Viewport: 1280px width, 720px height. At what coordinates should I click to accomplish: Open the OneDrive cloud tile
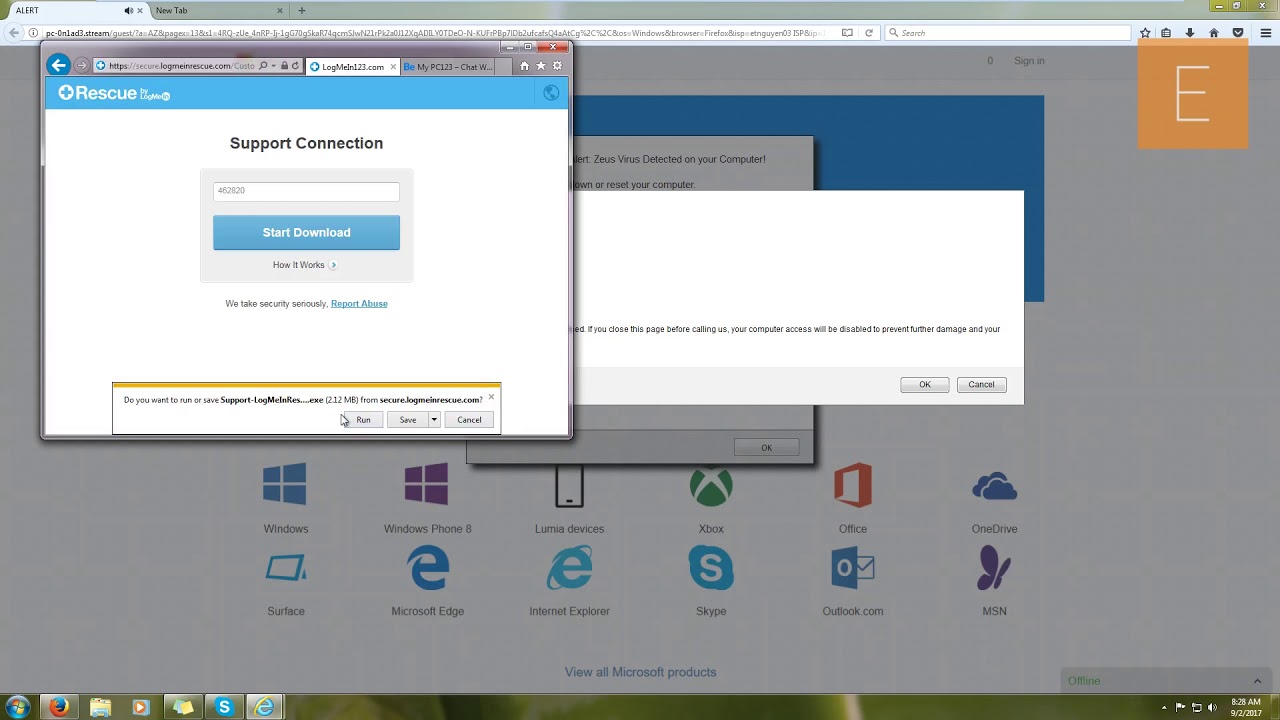(994, 487)
